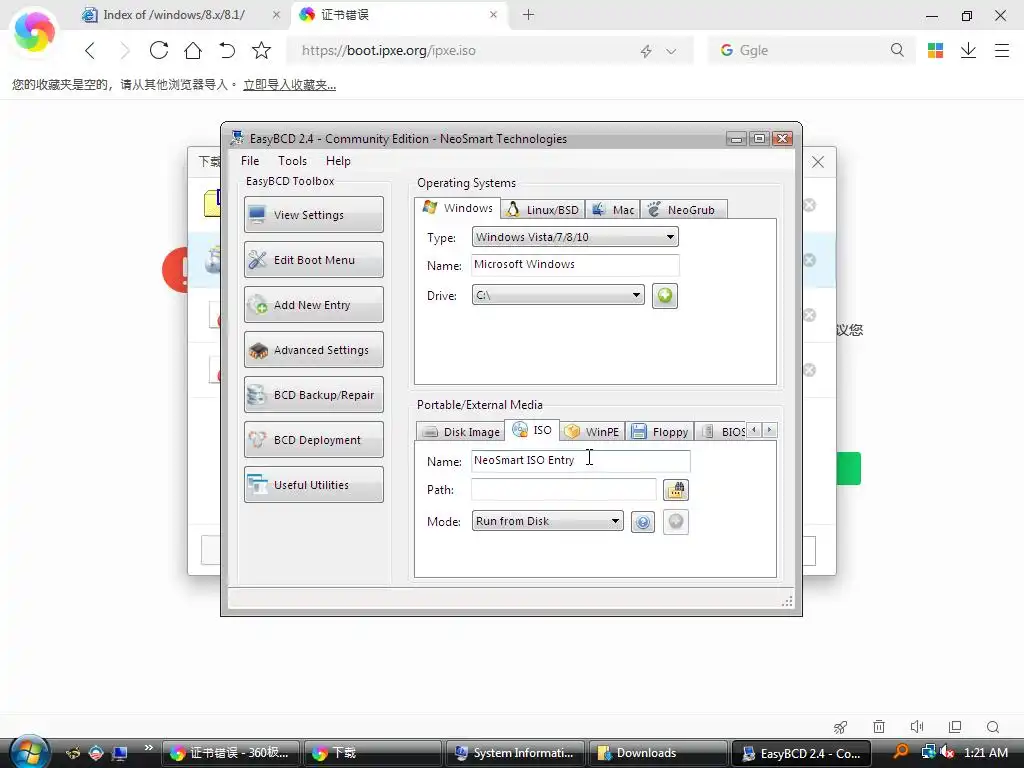Click the green add Windows entry icon
Image resolution: width=1024 pixels, height=768 pixels.
tap(665, 296)
